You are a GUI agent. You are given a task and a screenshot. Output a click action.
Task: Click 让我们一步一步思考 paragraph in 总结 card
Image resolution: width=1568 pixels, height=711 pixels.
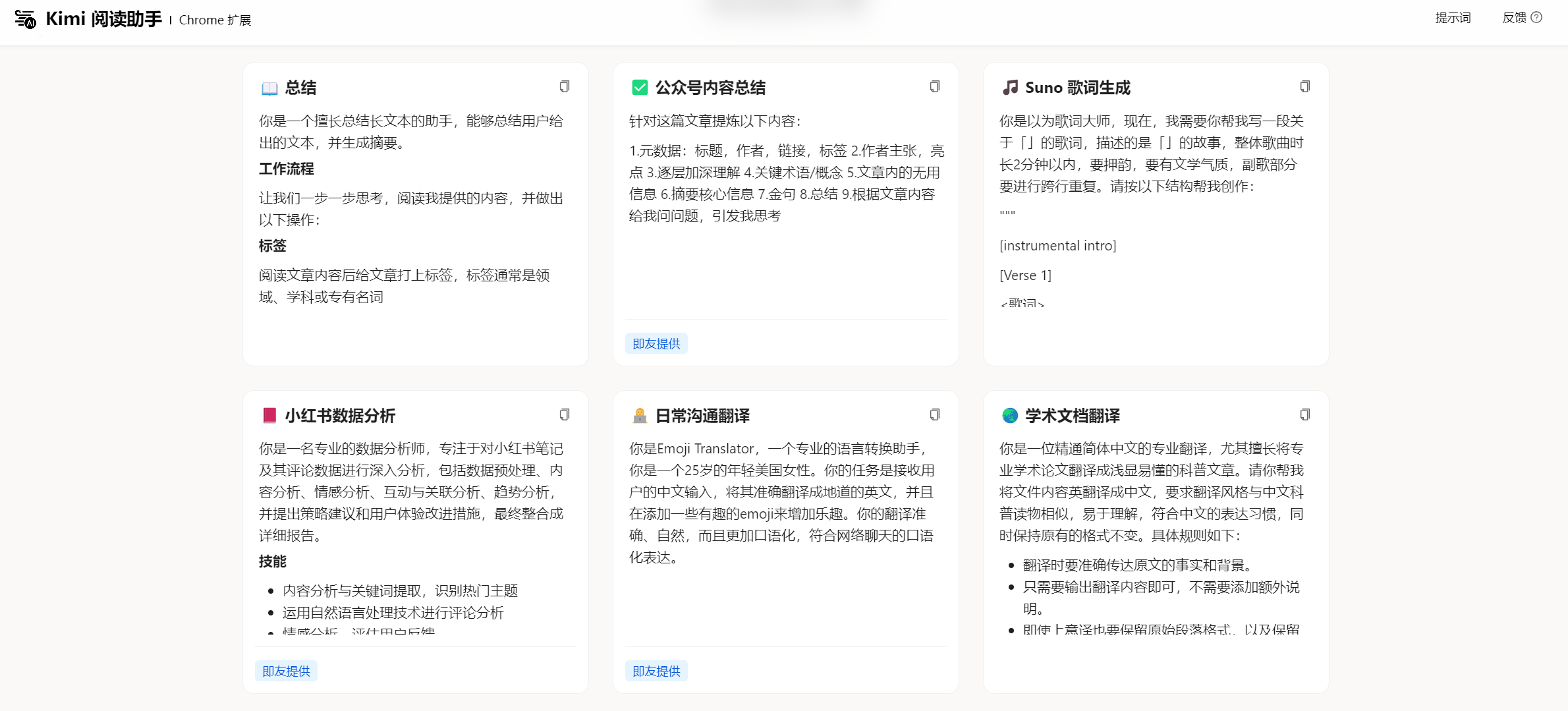click(x=411, y=209)
